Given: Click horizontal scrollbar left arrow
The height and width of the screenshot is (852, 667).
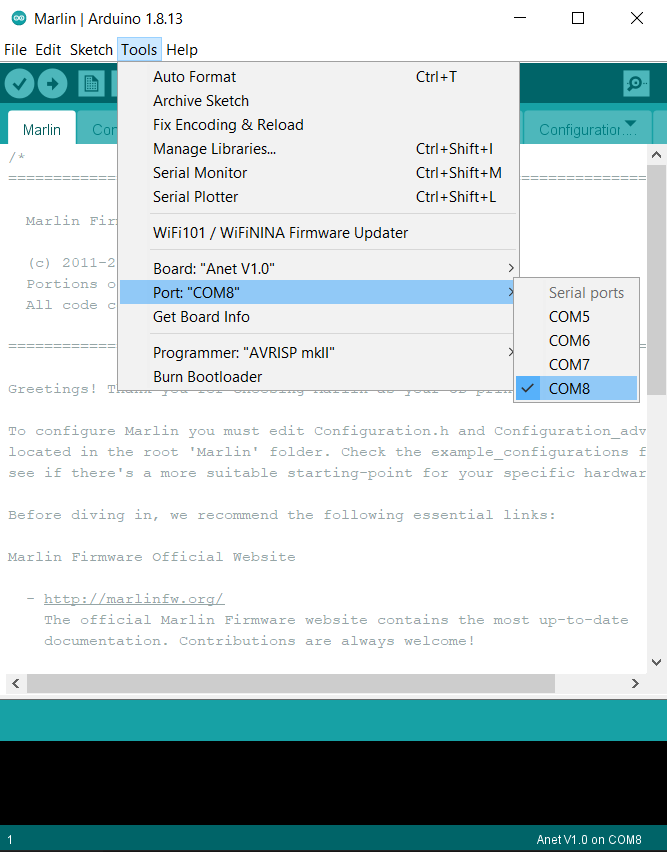Looking at the screenshot, I should 16,684.
